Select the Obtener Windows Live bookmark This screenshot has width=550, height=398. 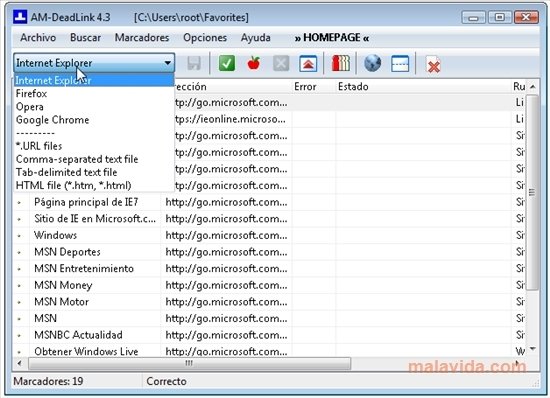click(86, 351)
